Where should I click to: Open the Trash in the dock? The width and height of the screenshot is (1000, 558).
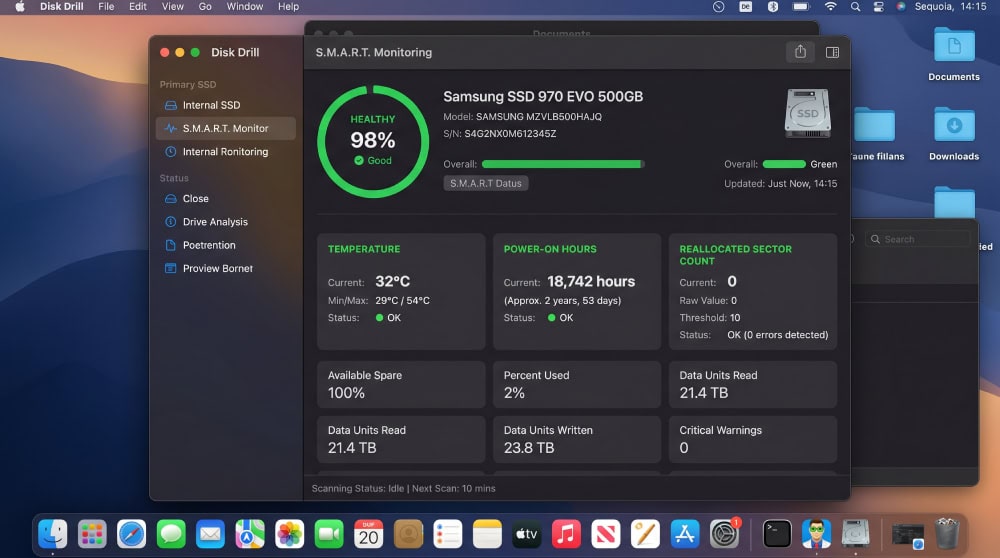947,534
